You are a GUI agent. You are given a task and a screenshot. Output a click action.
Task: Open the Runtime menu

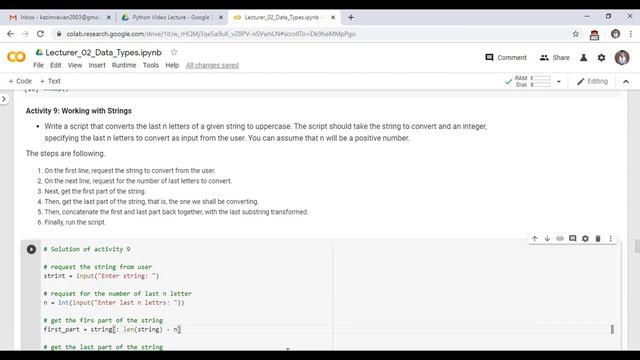pos(124,65)
